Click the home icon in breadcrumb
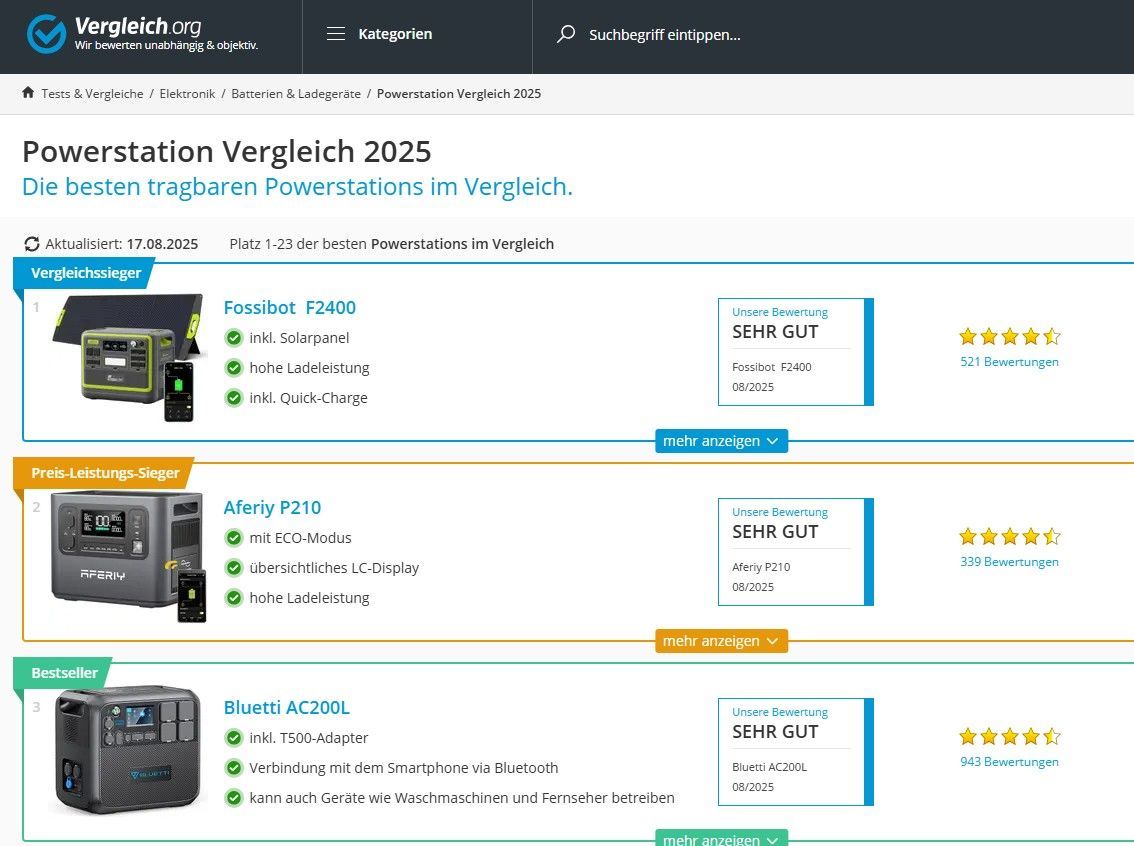The height and width of the screenshot is (846, 1134). click(x=28, y=93)
